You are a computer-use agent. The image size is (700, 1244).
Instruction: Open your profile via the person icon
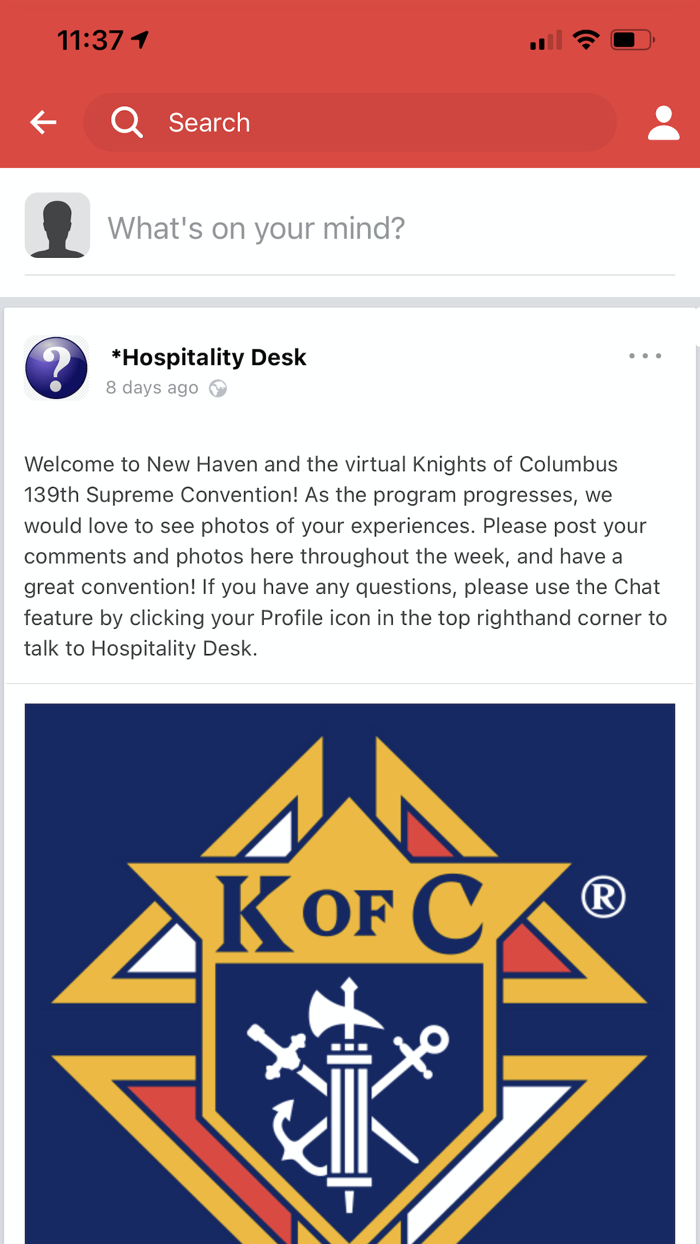663,122
